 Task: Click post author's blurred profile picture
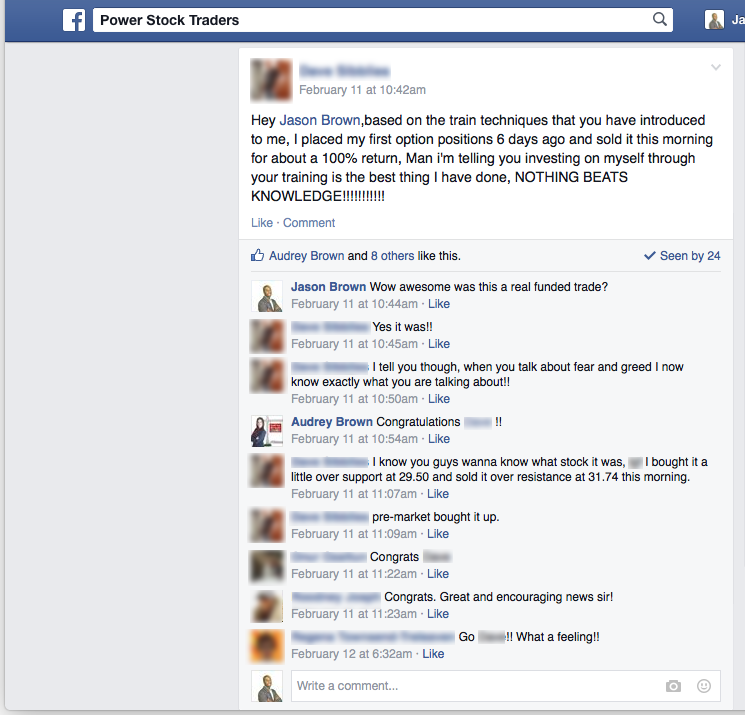(x=271, y=80)
